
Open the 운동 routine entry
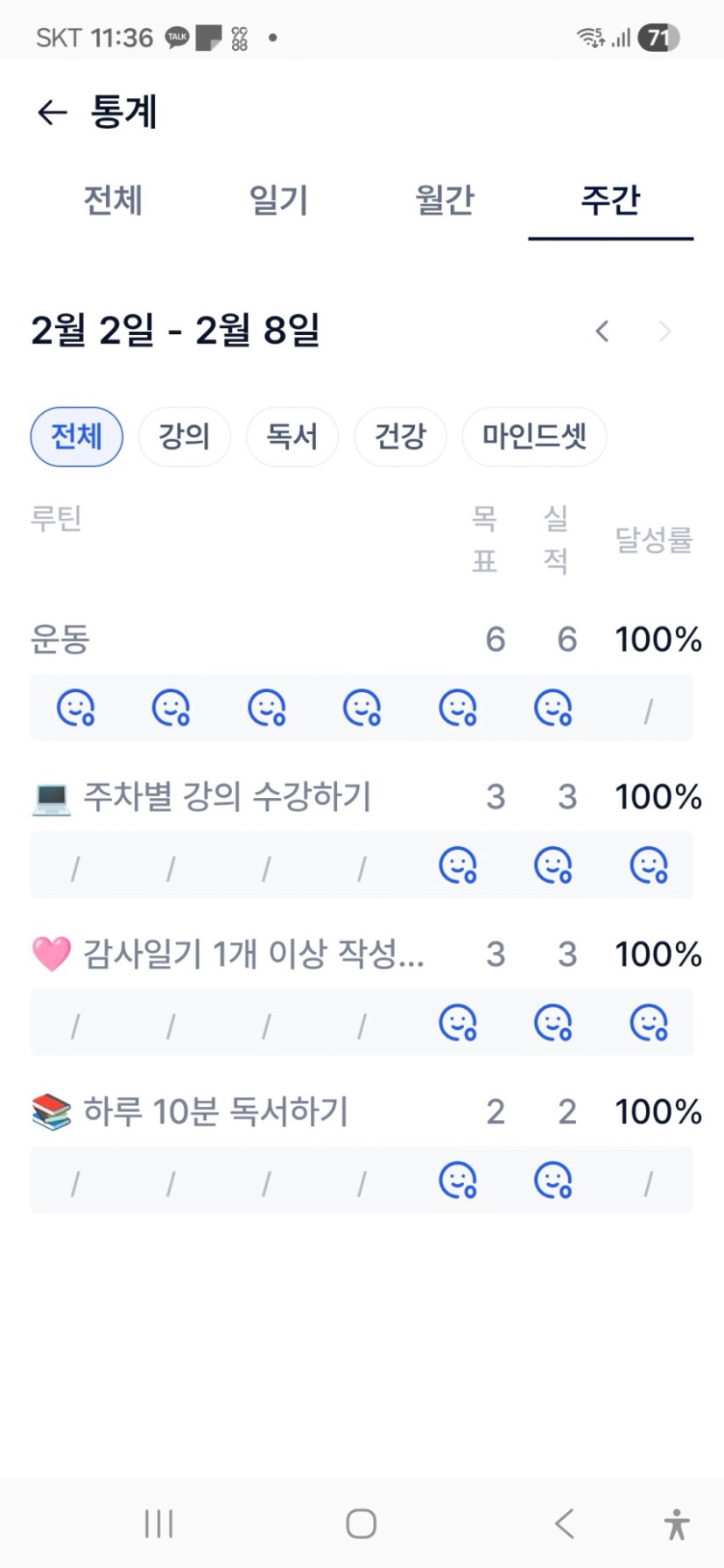point(60,640)
